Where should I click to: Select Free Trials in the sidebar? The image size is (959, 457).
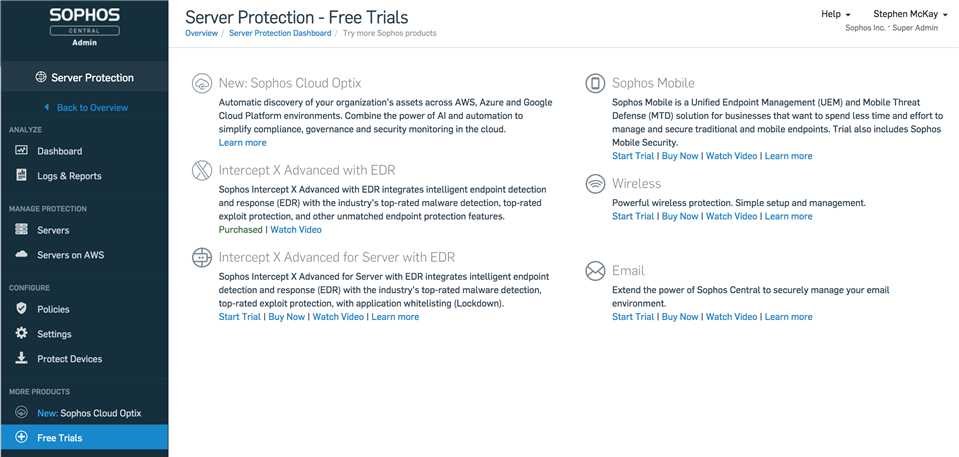(x=84, y=437)
